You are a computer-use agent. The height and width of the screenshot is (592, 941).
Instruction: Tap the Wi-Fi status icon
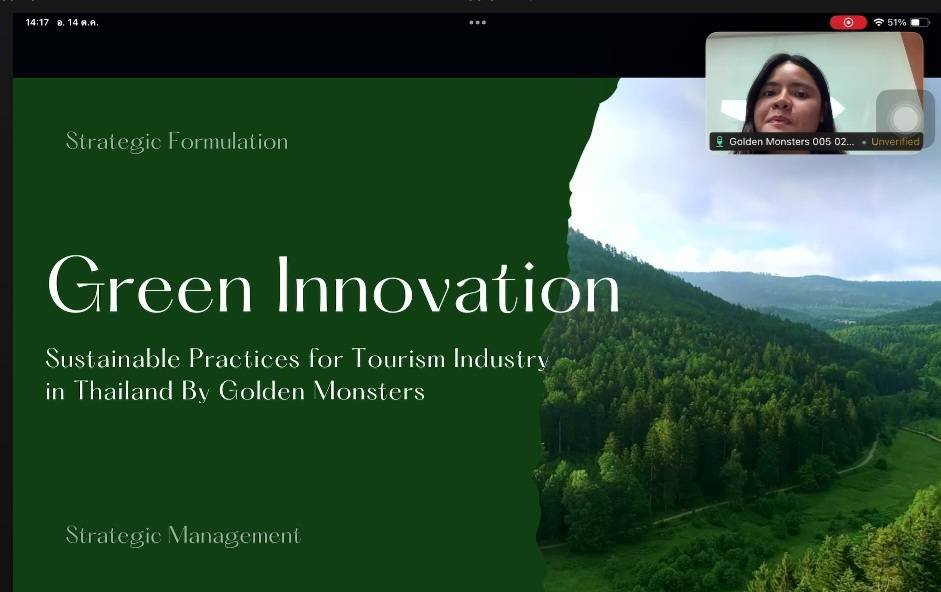point(878,22)
